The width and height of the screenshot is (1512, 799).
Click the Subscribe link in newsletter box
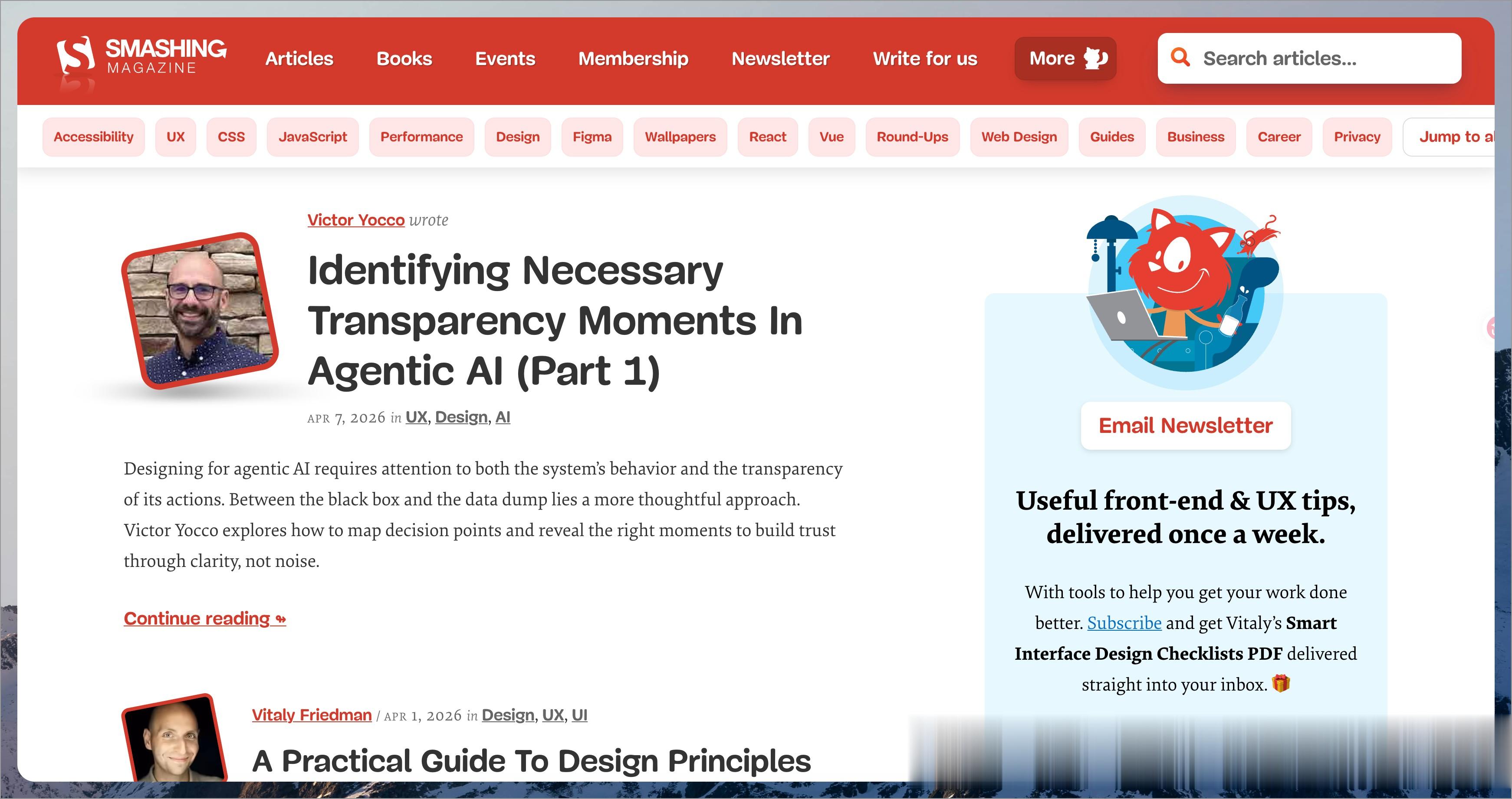click(1124, 622)
